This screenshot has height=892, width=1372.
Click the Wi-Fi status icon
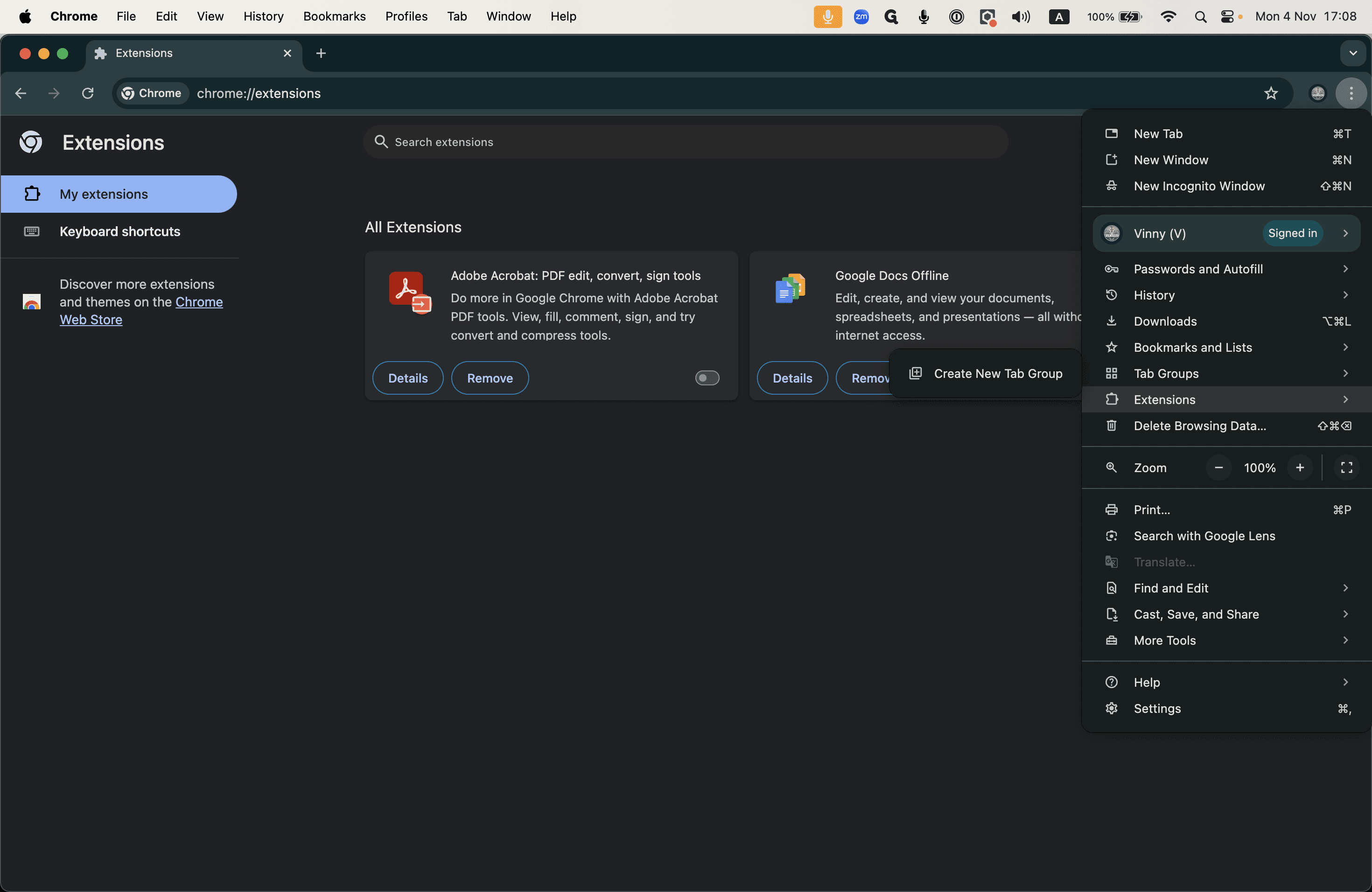pos(1169,17)
